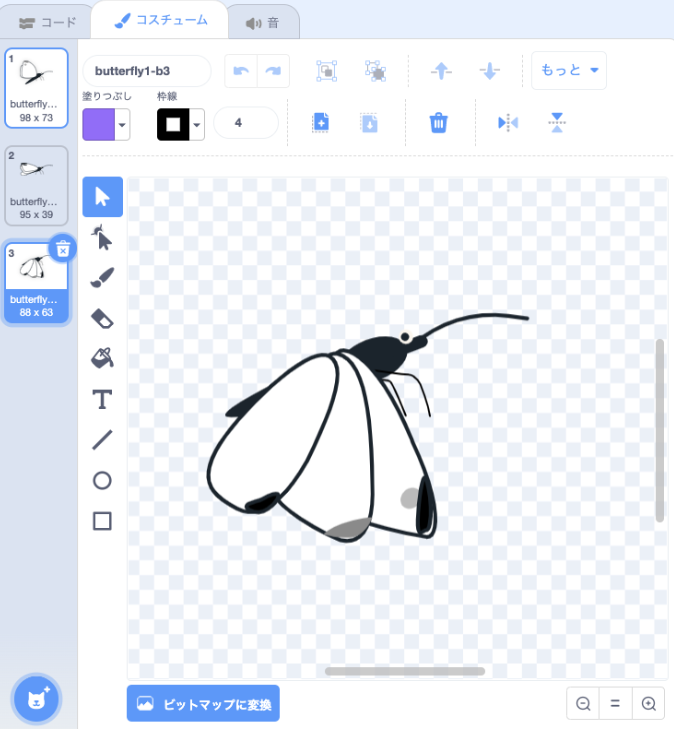Select the Reshape tool
Screen dimensions: 674x730
coord(102,238)
